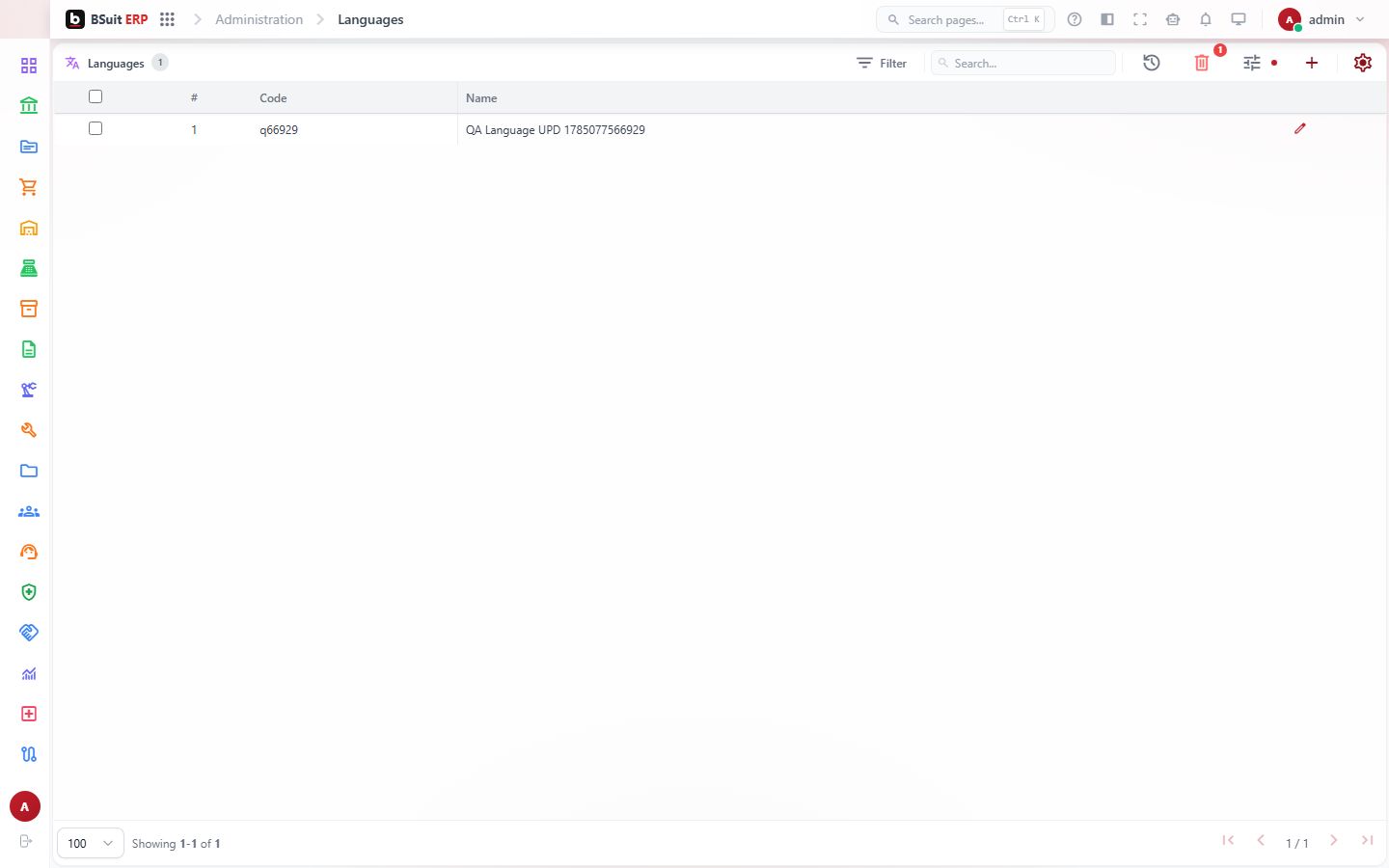Open the help question mark icon
Image resolution: width=1389 pixels, height=868 pixels.
[1075, 19]
